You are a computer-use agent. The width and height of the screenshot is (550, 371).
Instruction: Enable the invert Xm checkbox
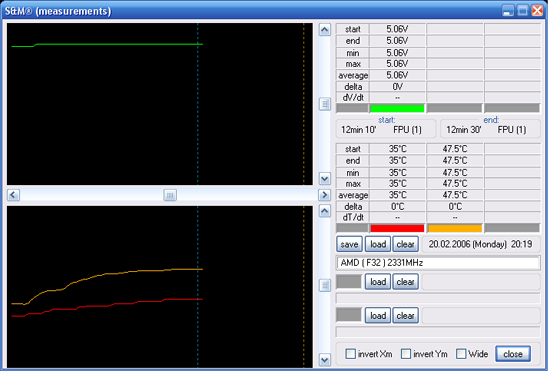click(x=350, y=353)
